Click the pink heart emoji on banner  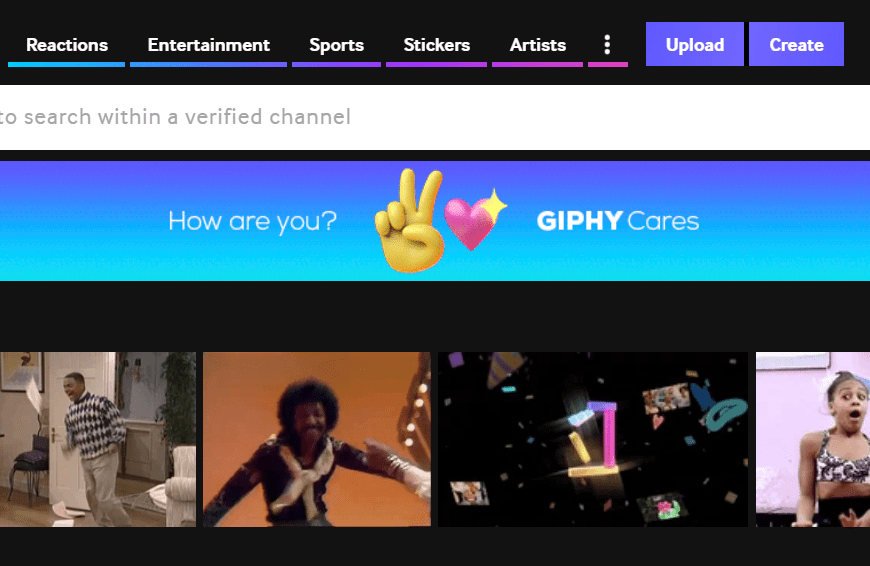(471, 223)
